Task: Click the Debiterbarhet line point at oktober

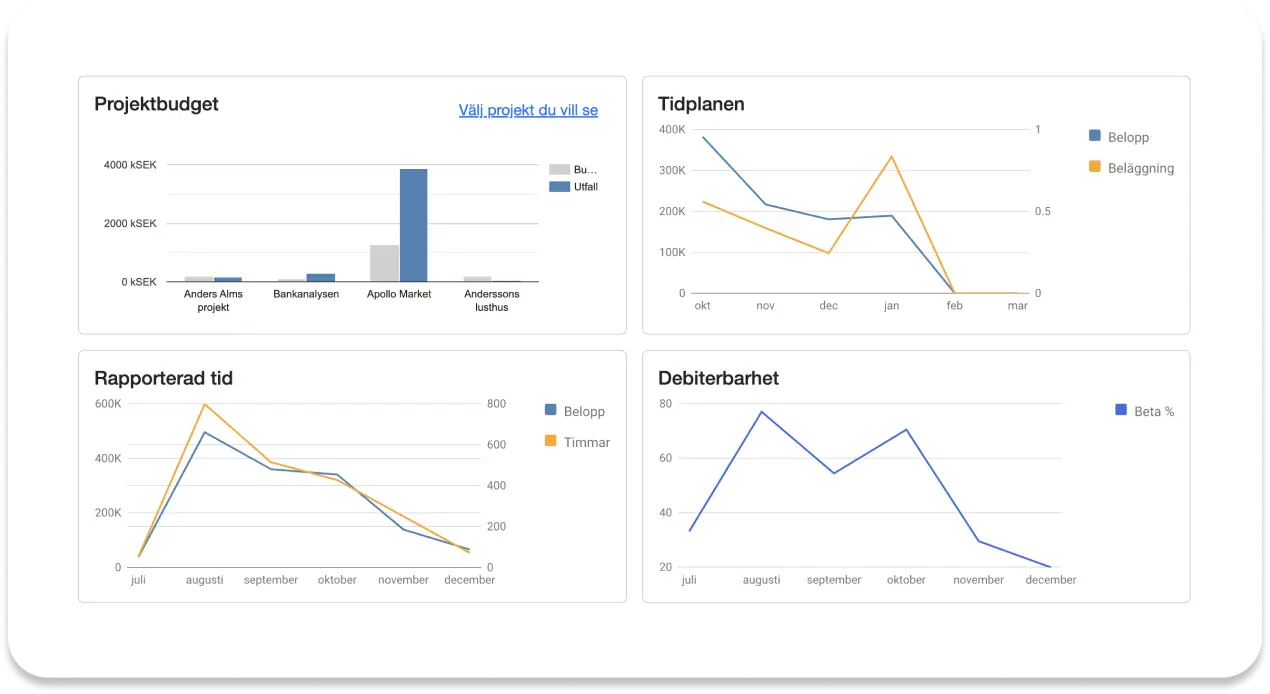Action: (906, 430)
